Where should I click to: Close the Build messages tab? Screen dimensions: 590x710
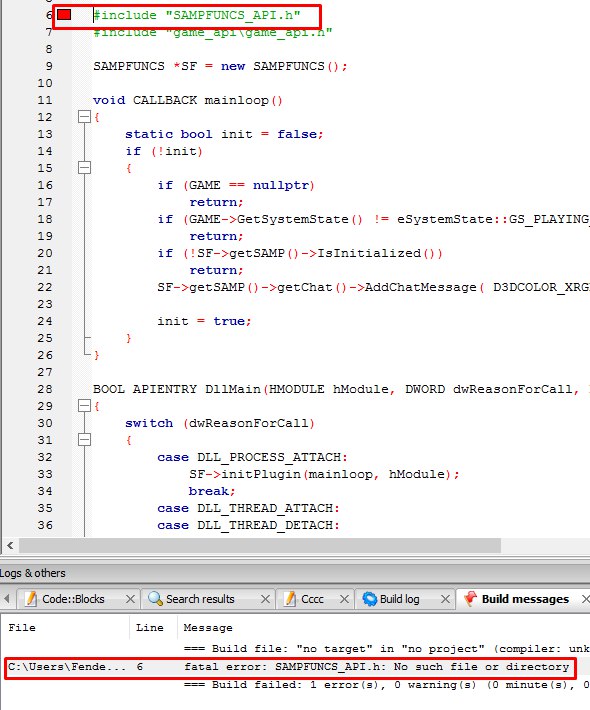[586, 599]
